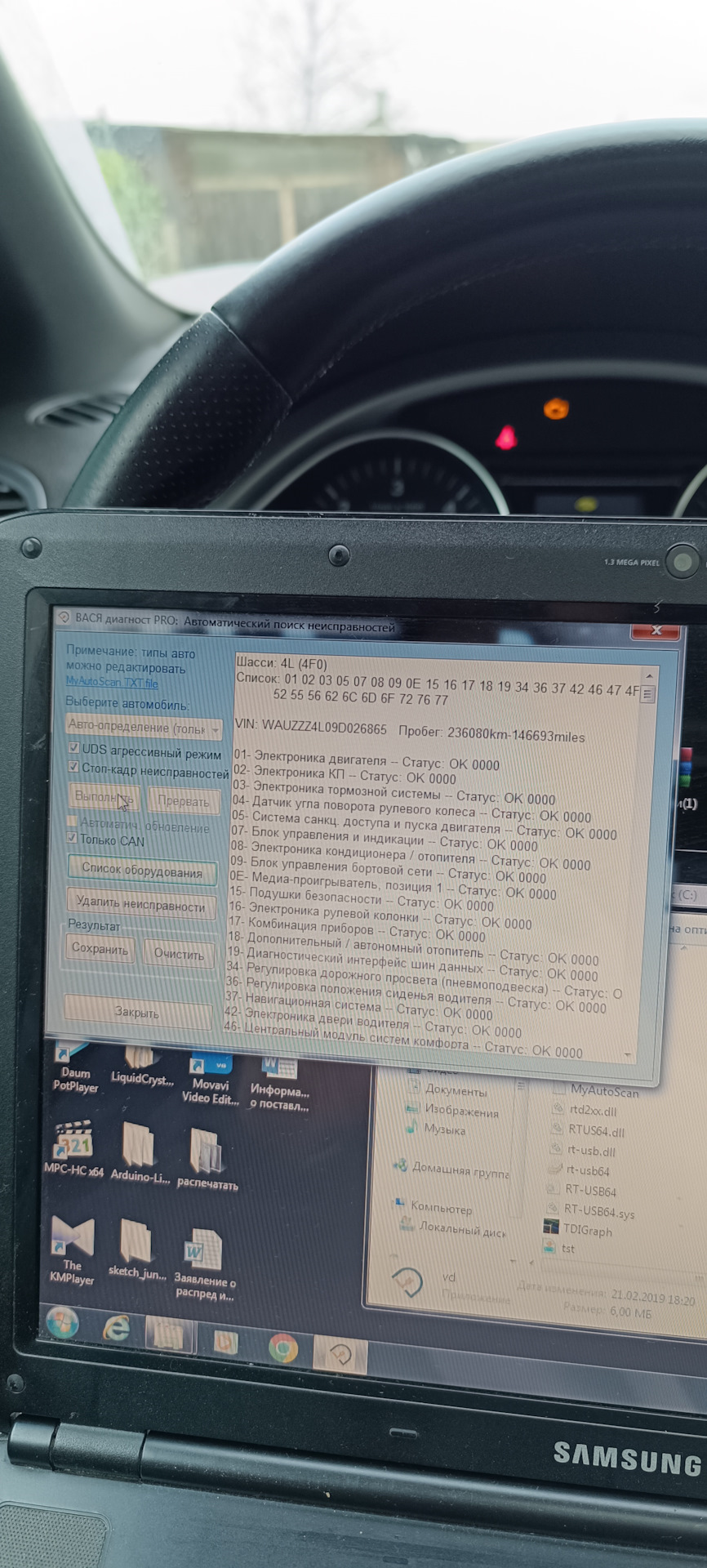Click Удалить неисправности button
707x1568 pixels.
(140, 905)
